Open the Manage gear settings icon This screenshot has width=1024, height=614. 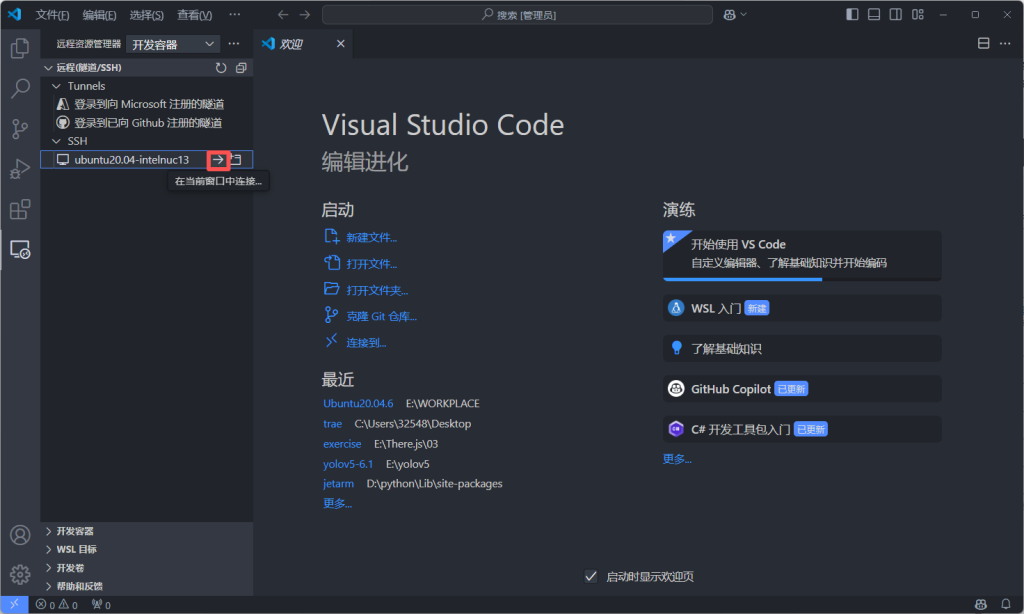[19, 574]
